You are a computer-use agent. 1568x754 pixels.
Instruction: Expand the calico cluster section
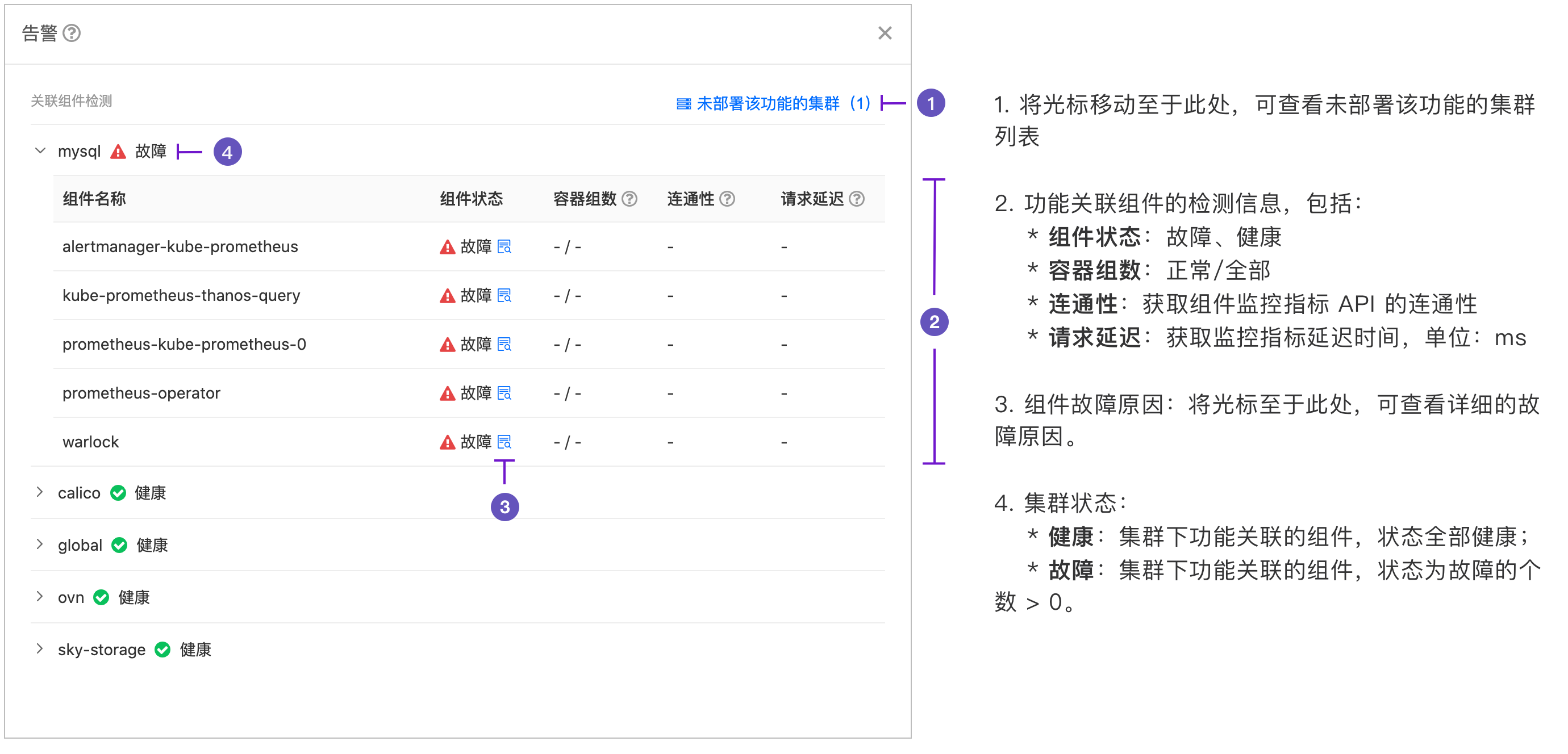click(x=40, y=492)
